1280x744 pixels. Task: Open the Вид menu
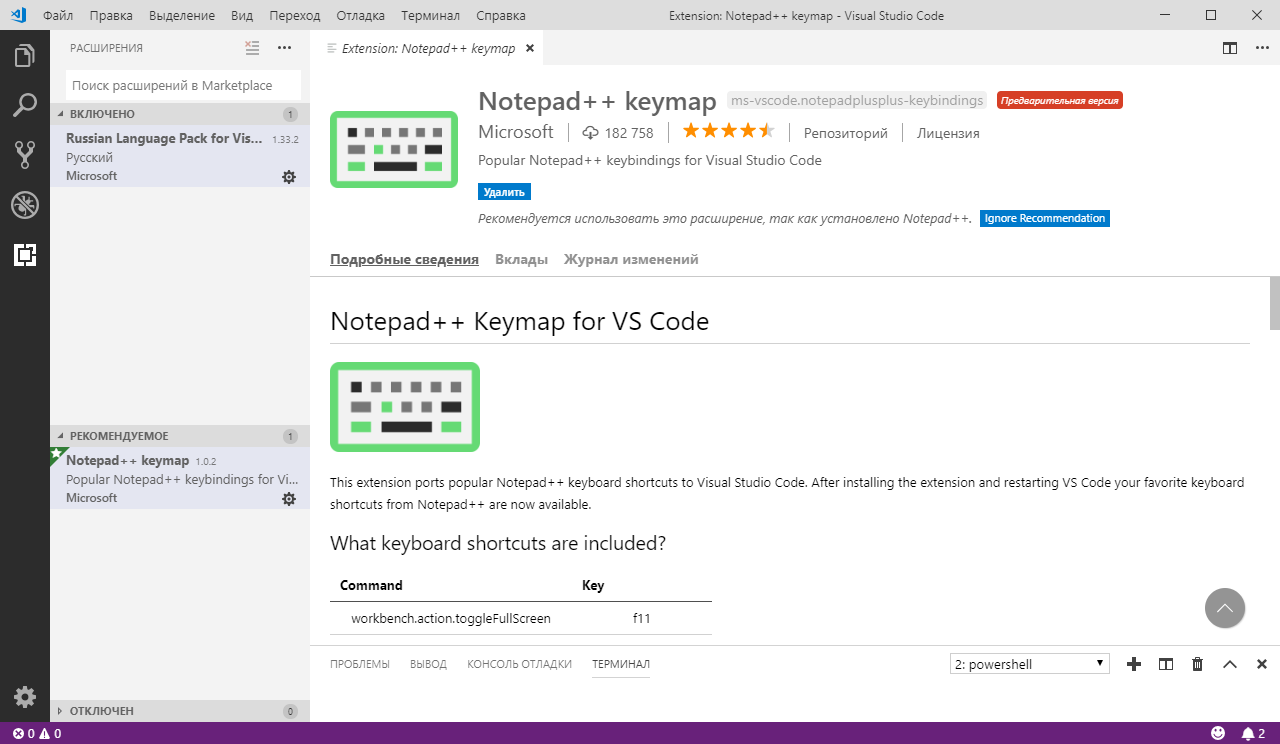pyautogui.click(x=242, y=15)
